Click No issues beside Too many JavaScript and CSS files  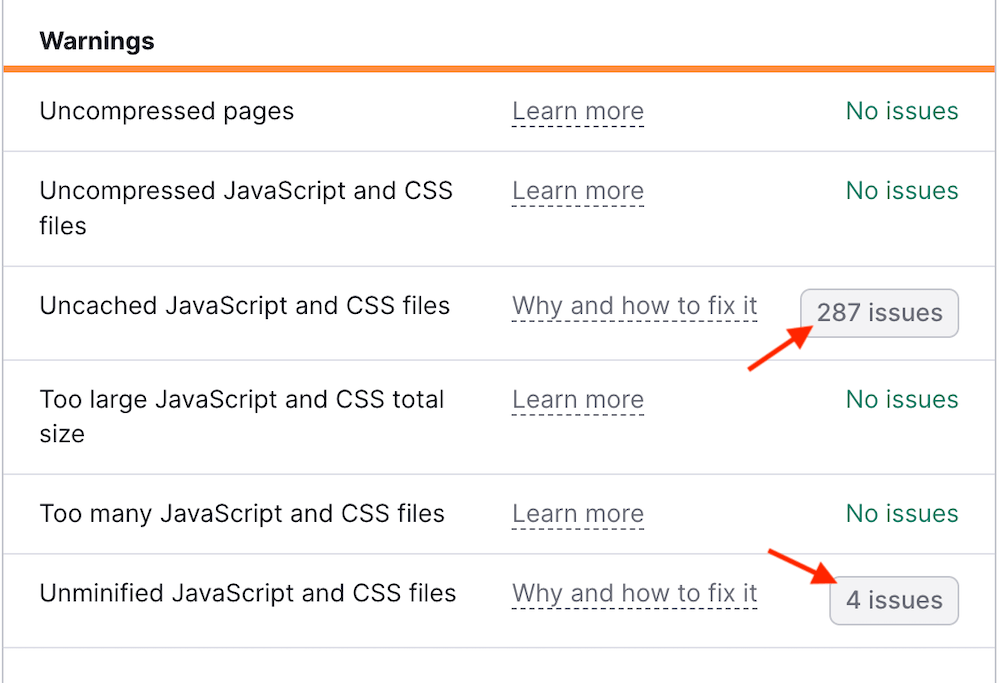click(902, 514)
